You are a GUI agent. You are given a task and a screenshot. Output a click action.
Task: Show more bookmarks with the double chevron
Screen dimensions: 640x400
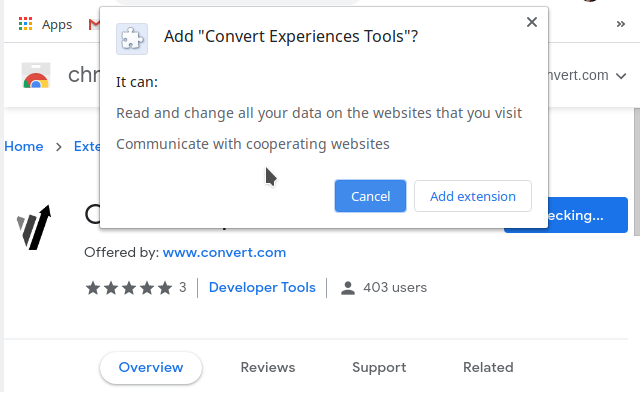(620, 24)
